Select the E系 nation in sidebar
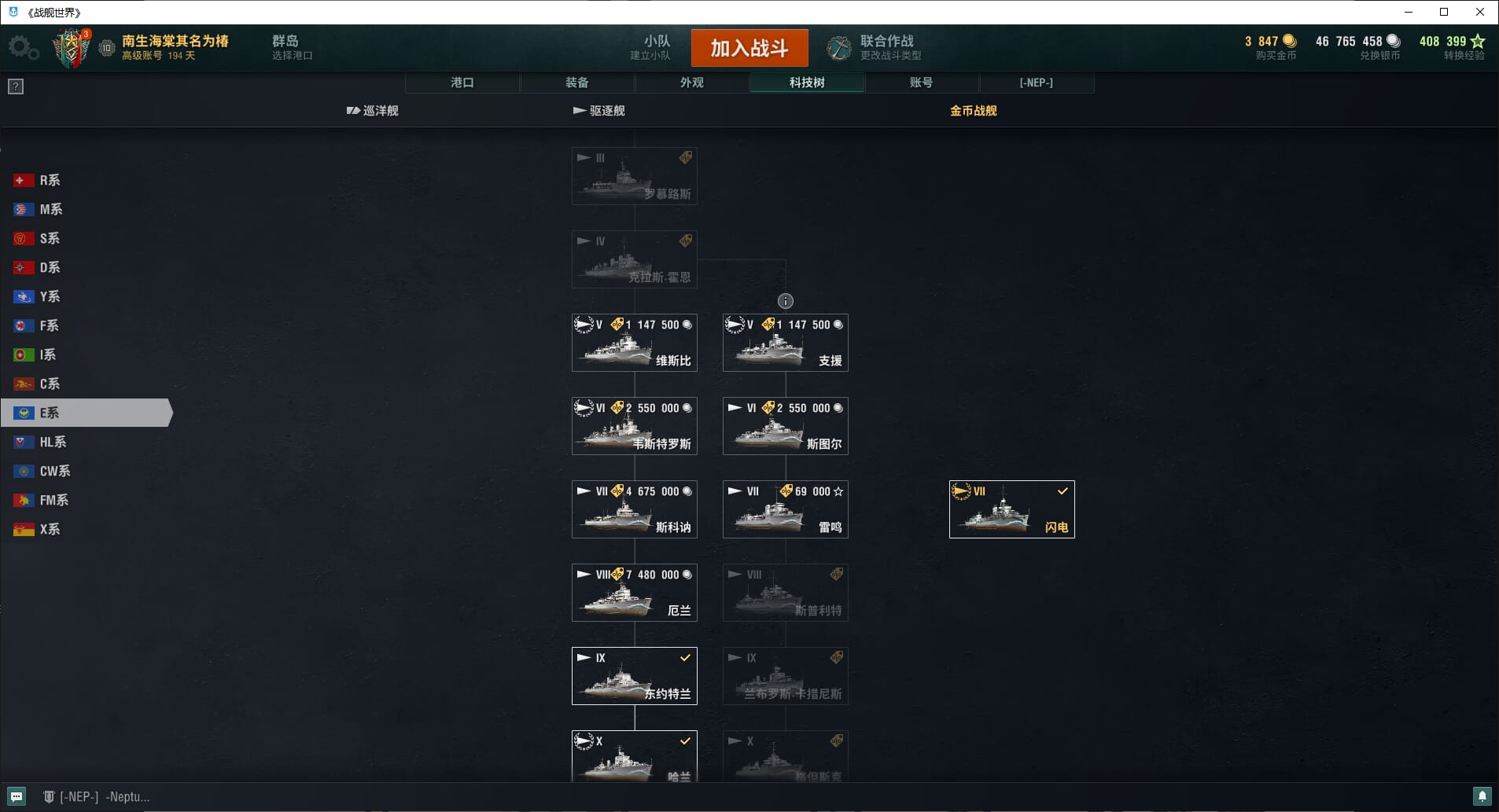 coord(87,413)
